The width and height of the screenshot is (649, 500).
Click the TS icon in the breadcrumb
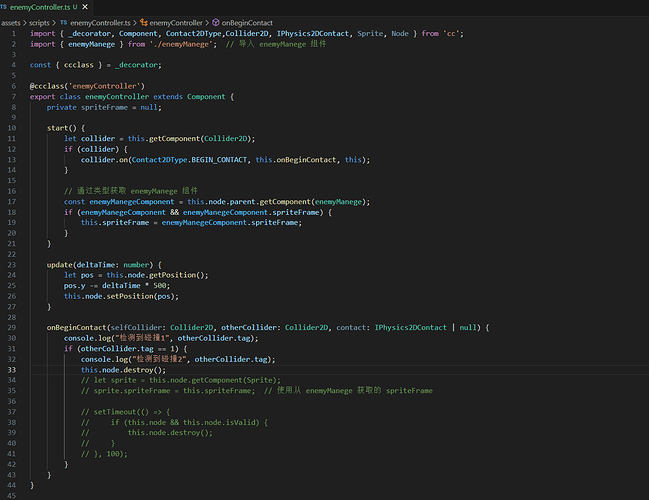63,22
